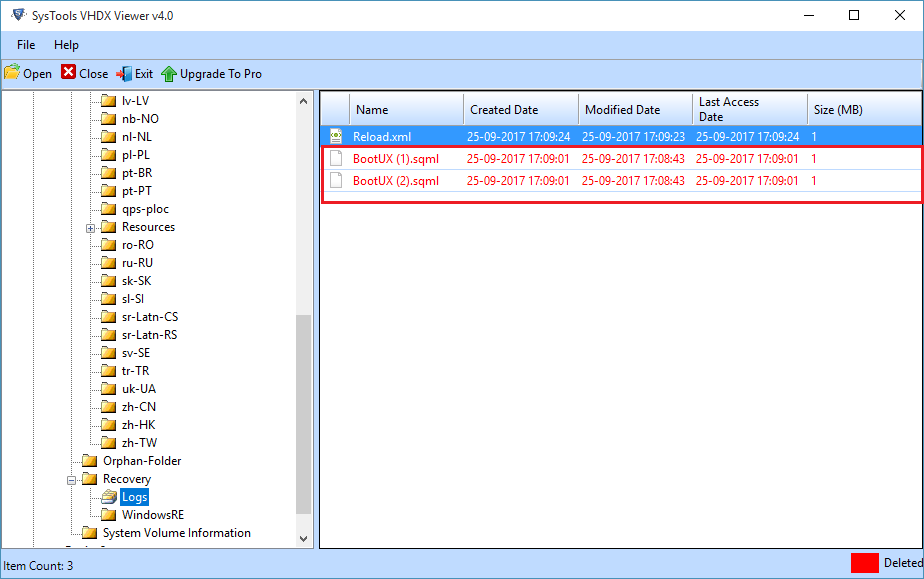Sort by the Name column header
924x579 pixels.
click(407, 110)
